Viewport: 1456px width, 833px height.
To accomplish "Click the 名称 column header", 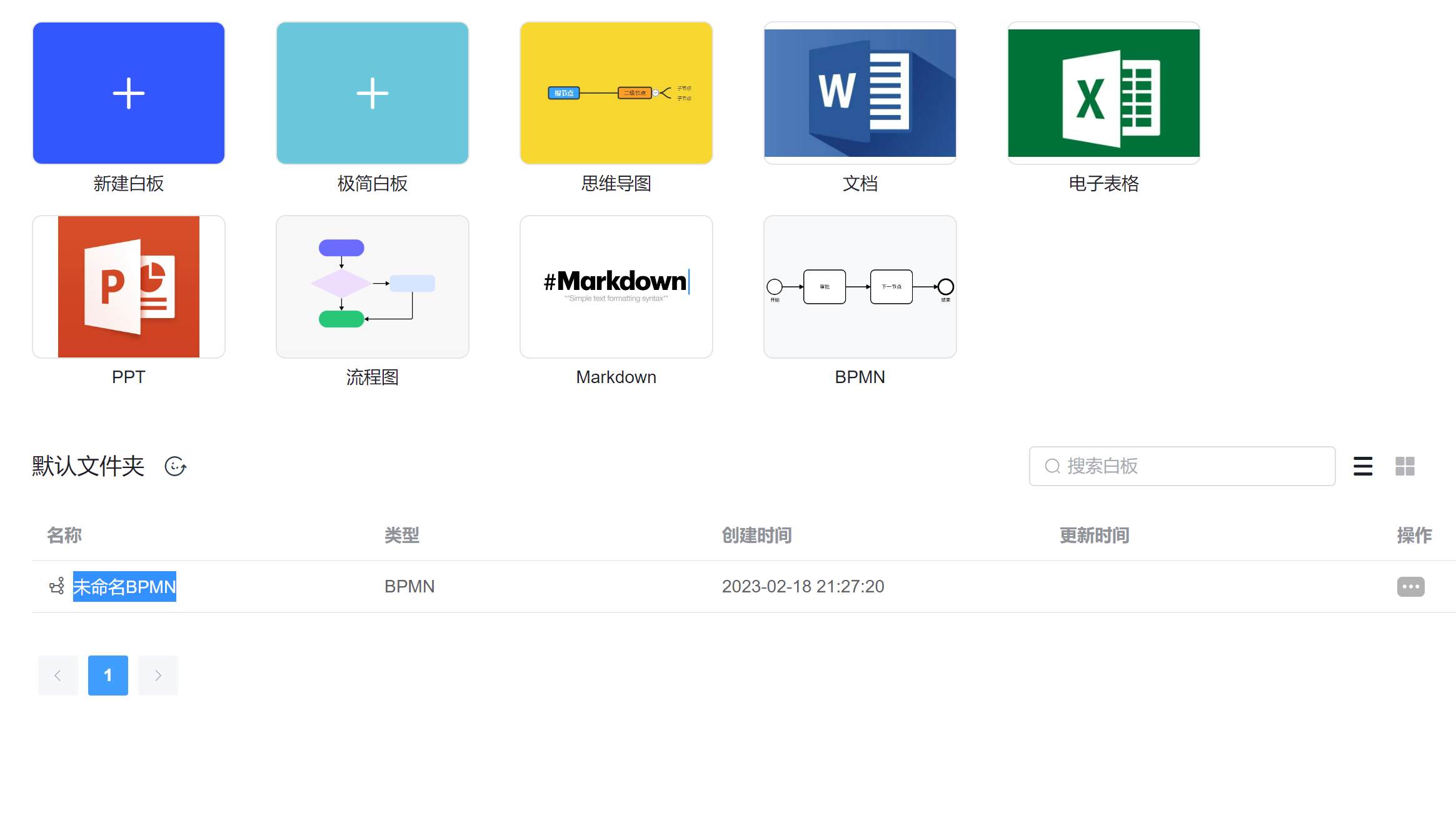I will tap(64, 536).
